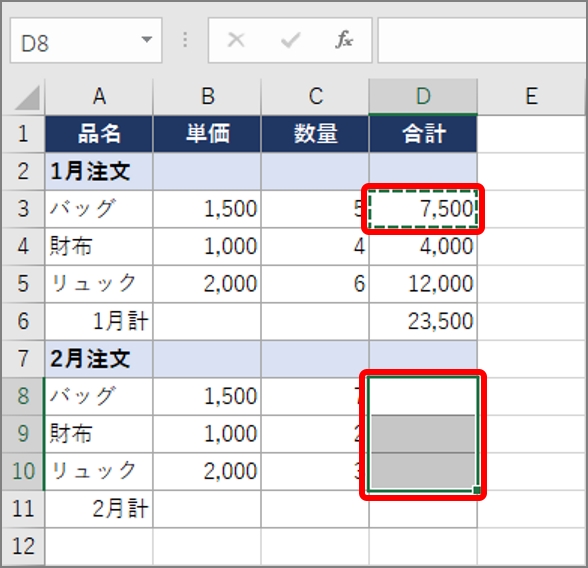This screenshot has width=588, height=568.
Task: Select column A header
Action: 99,96
